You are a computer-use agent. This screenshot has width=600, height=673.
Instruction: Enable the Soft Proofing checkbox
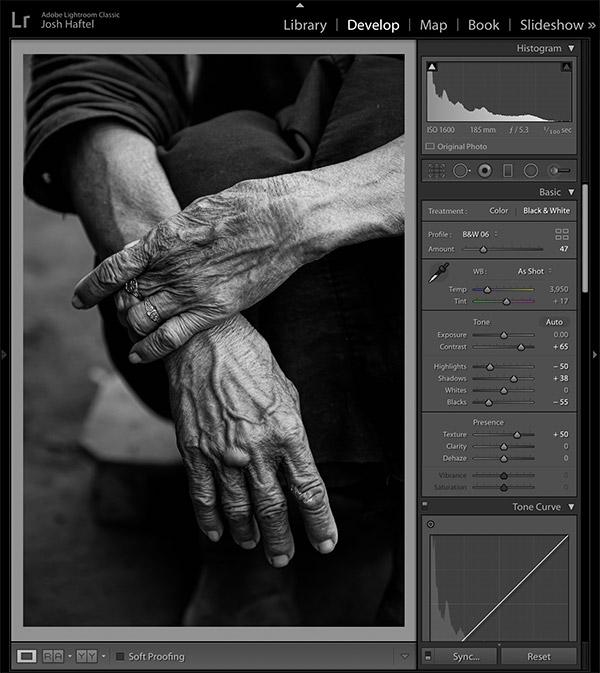tap(120, 656)
